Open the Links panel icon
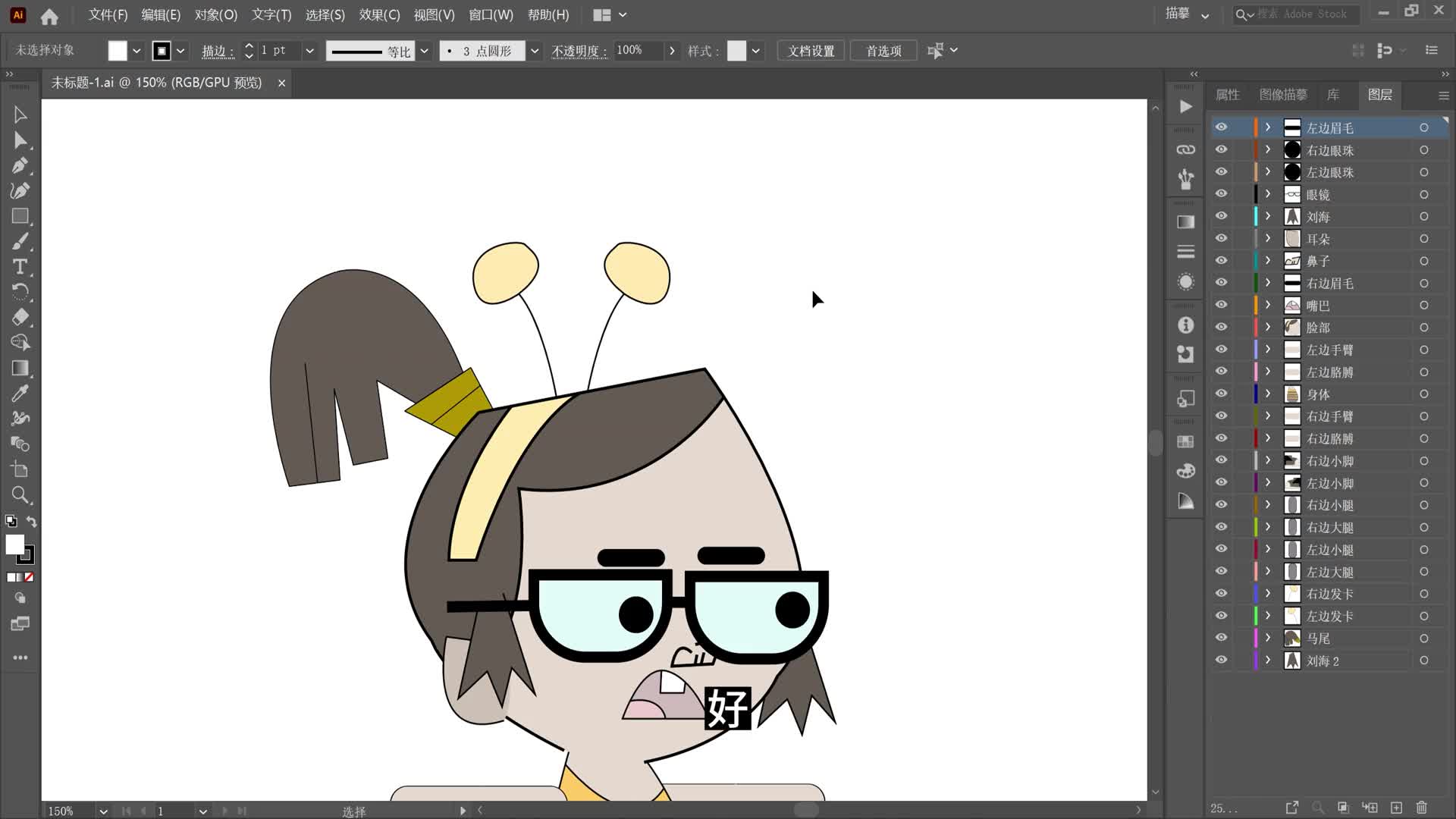The width and height of the screenshot is (1456, 819). coord(1185,149)
